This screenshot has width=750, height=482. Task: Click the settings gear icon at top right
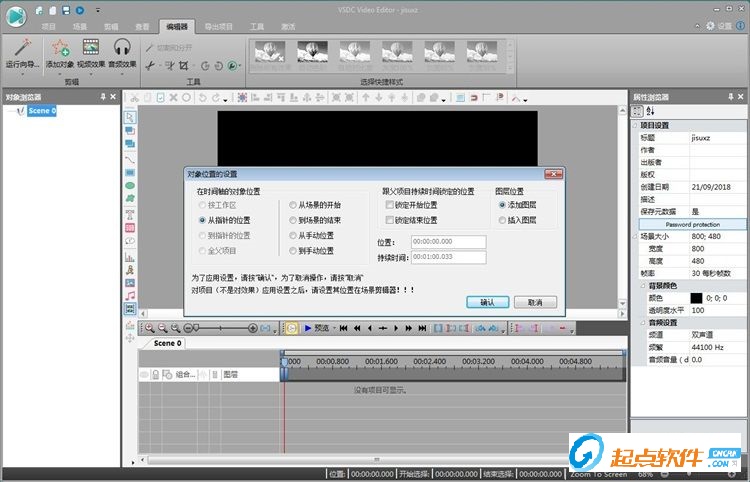710,26
